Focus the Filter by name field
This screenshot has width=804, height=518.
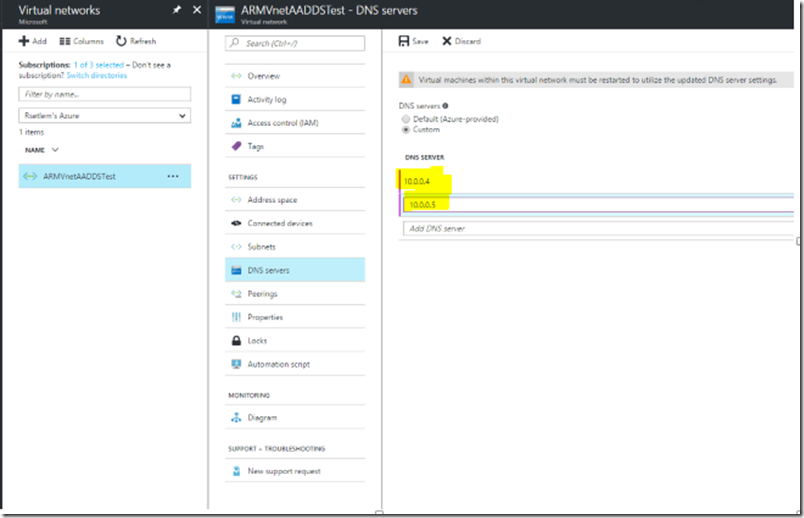[x=105, y=94]
